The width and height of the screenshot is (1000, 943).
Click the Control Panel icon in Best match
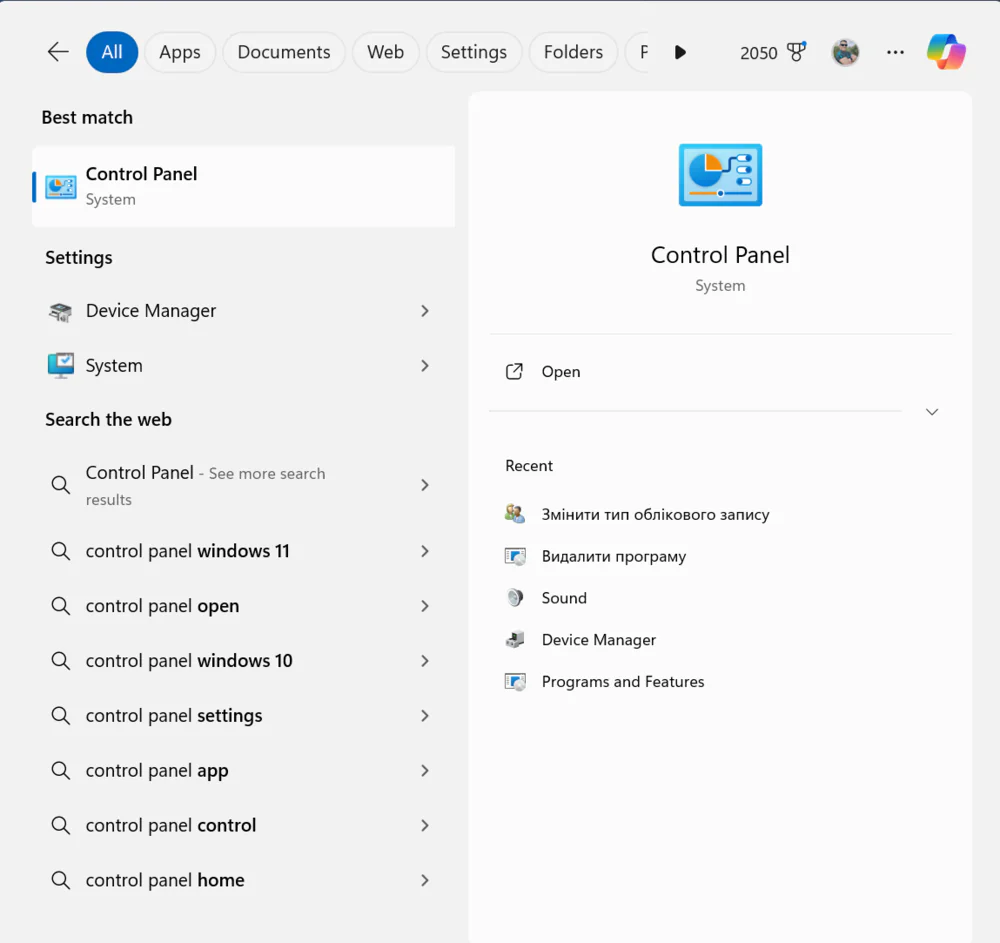61,187
